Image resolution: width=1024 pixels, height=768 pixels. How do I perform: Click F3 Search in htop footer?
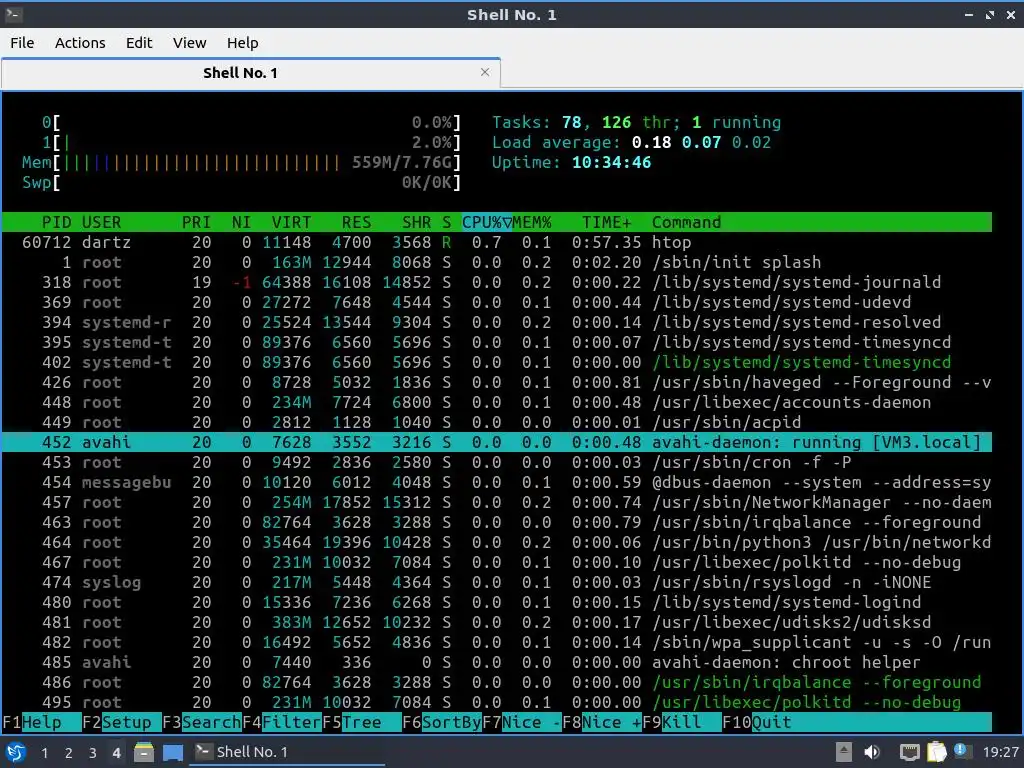[202, 722]
